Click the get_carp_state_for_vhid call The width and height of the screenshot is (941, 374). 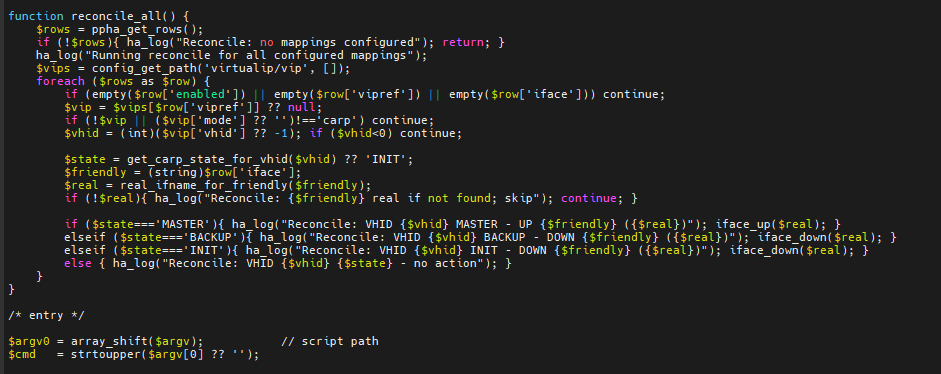click(x=231, y=159)
